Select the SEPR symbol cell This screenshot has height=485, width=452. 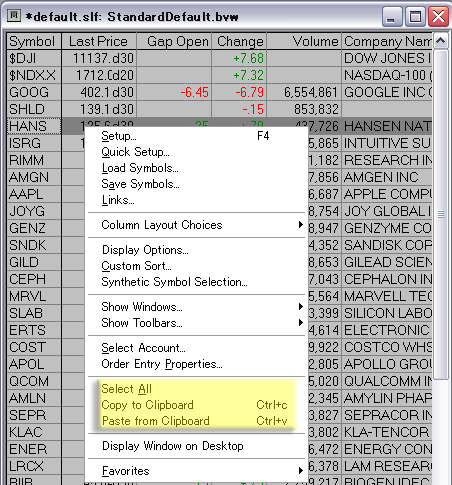click(34, 416)
